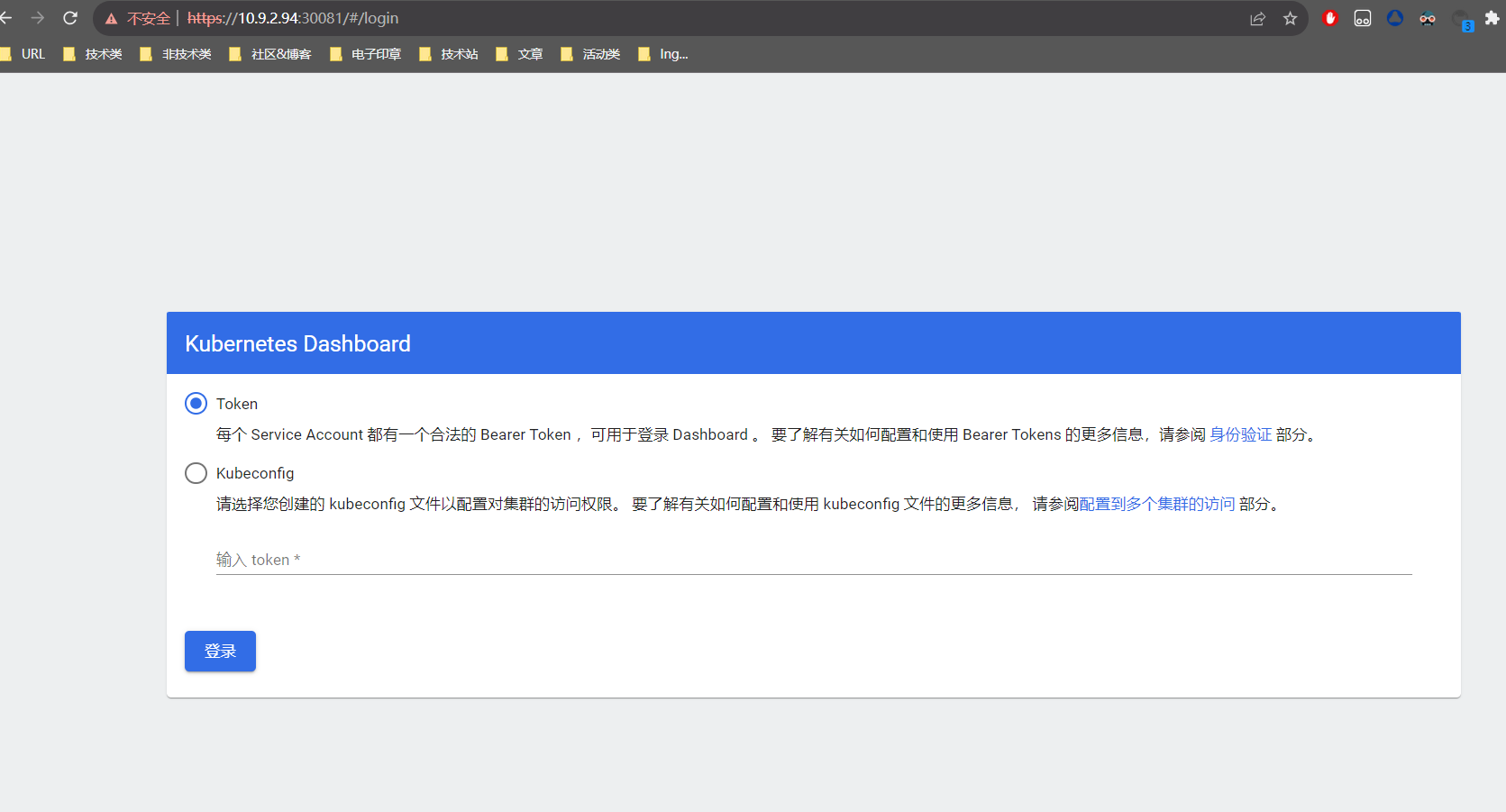
Task: Click the 不安全 security warning icon
Action: coord(112,18)
